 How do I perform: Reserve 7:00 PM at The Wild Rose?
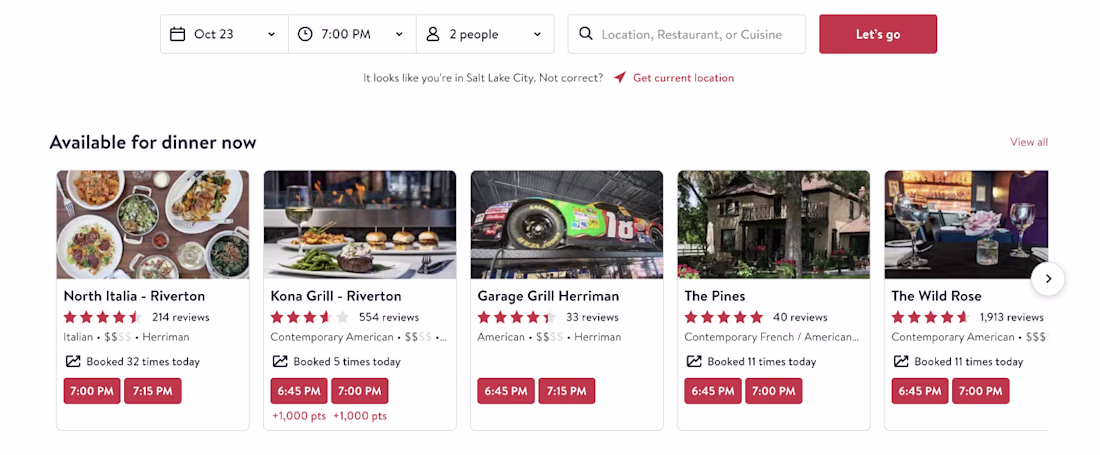pyautogui.click(x=980, y=391)
